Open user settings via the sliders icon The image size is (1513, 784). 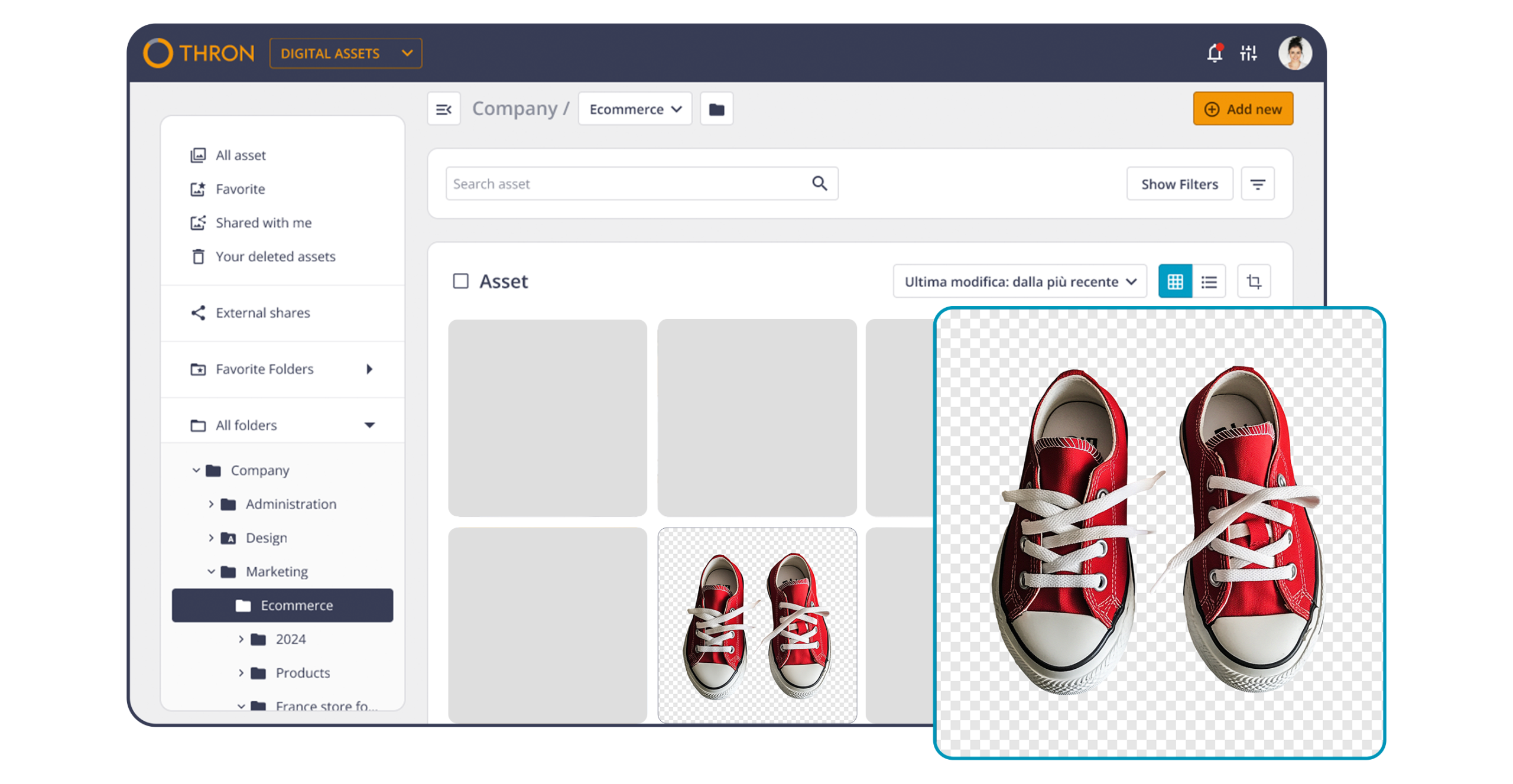pos(1249,54)
